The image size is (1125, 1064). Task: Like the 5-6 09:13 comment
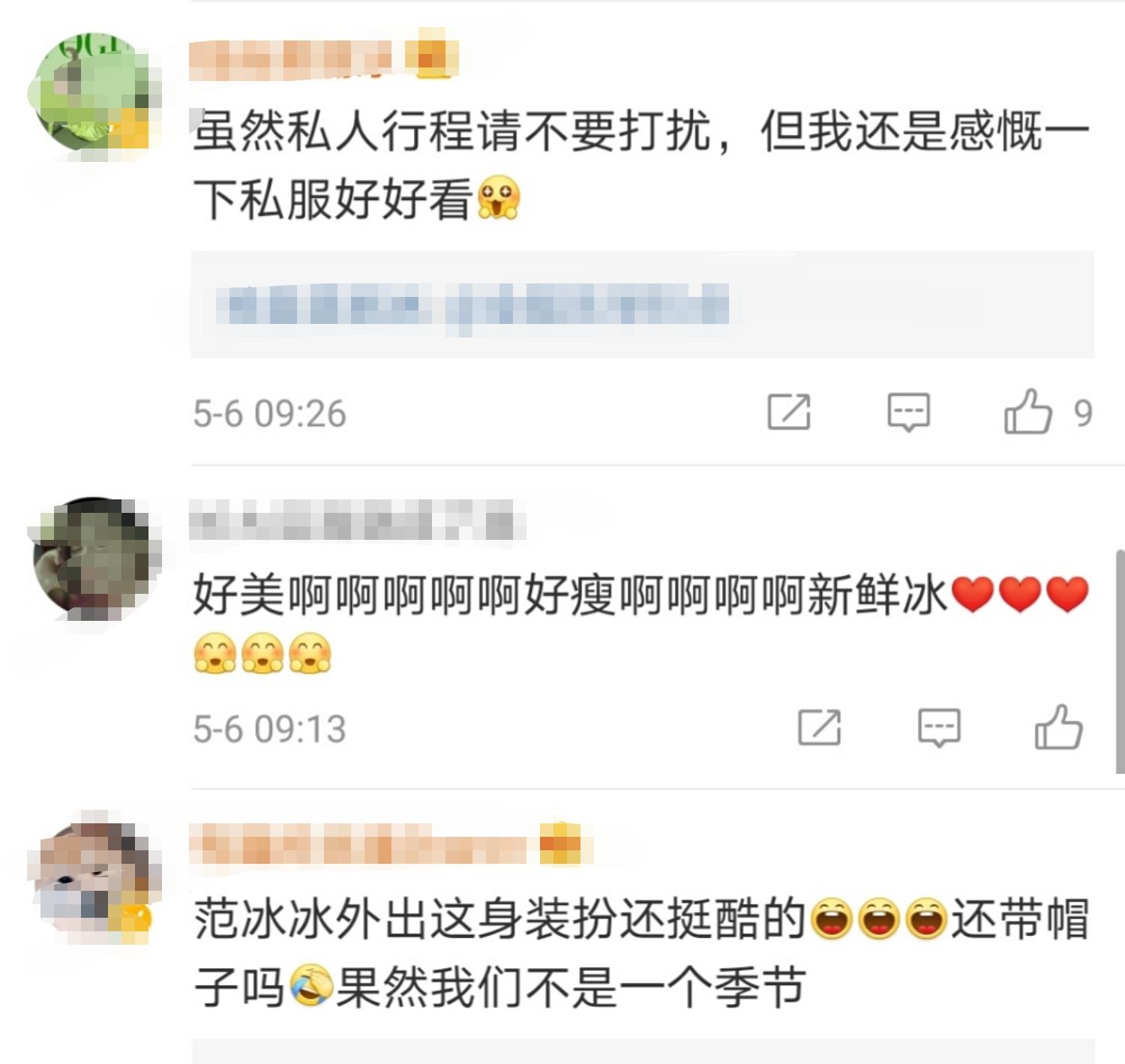pyautogui.click(x=1058, y=727)
